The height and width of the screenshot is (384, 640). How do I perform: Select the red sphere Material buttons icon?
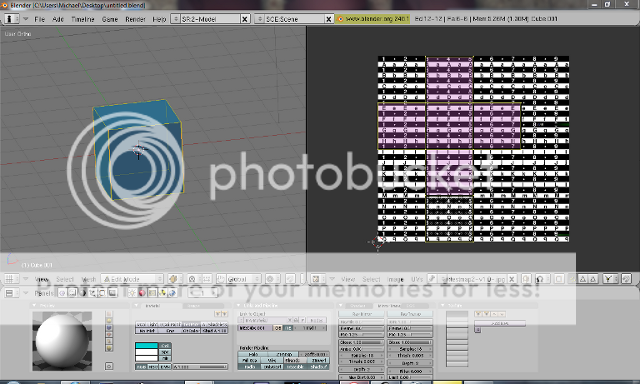tap(142, 293)
